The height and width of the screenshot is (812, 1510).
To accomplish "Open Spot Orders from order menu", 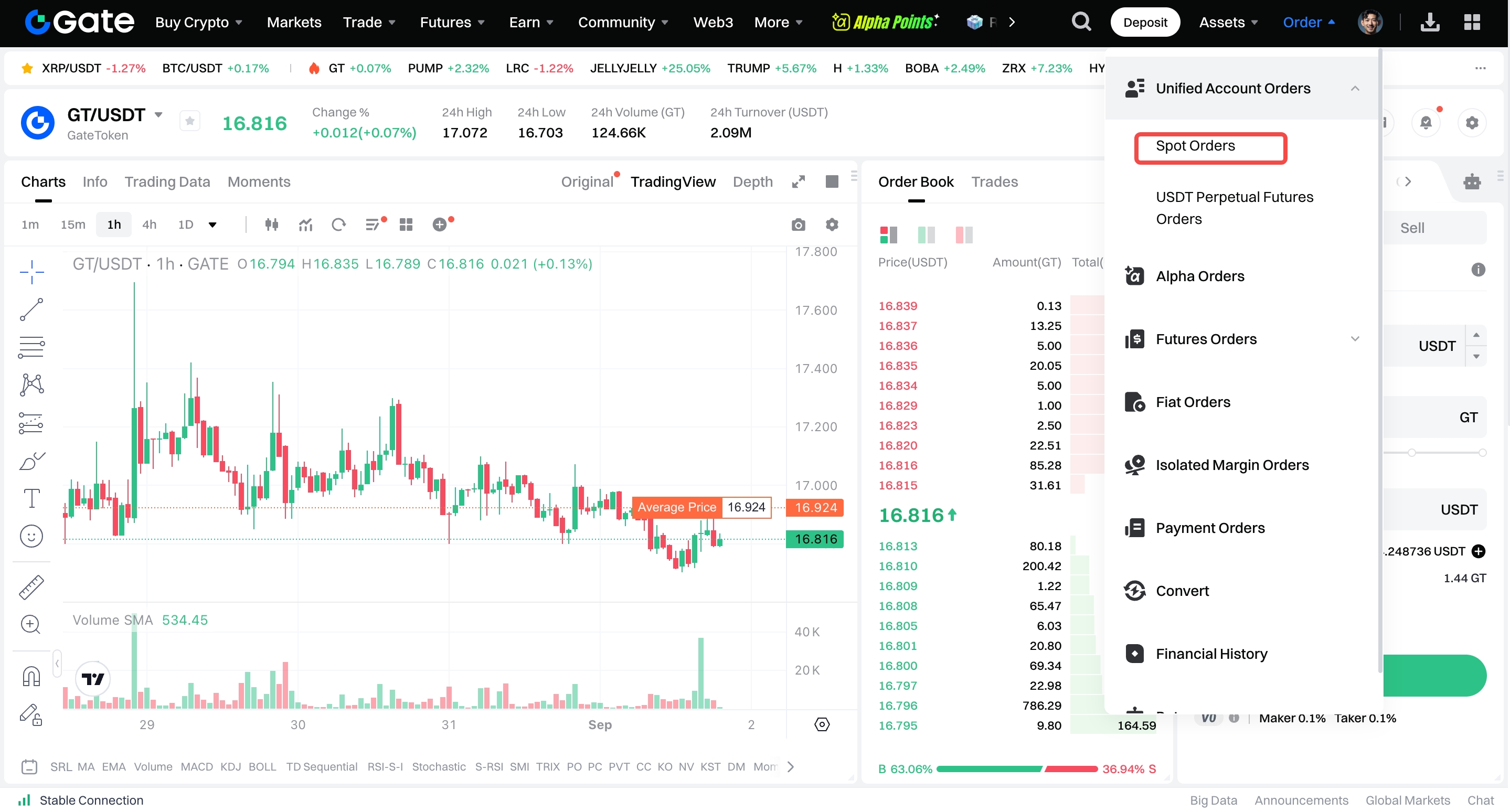I will point(1195,146).
